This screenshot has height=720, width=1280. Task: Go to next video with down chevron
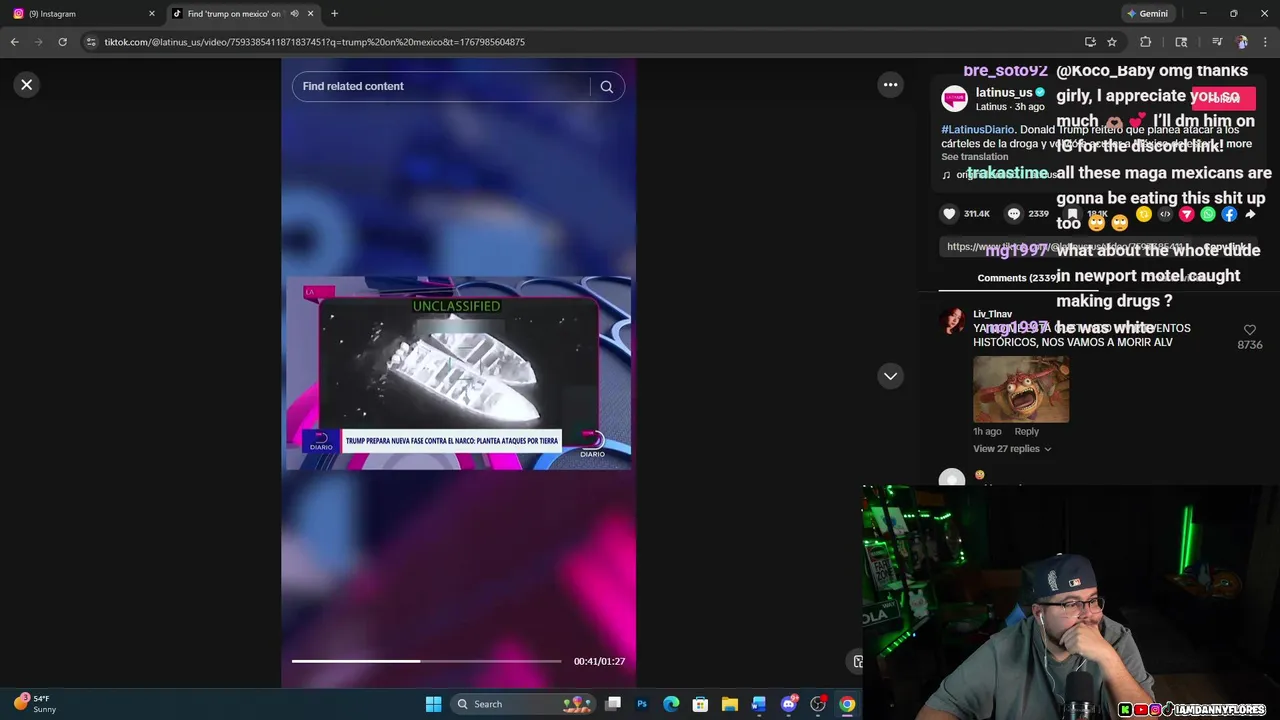coord(890,376)
